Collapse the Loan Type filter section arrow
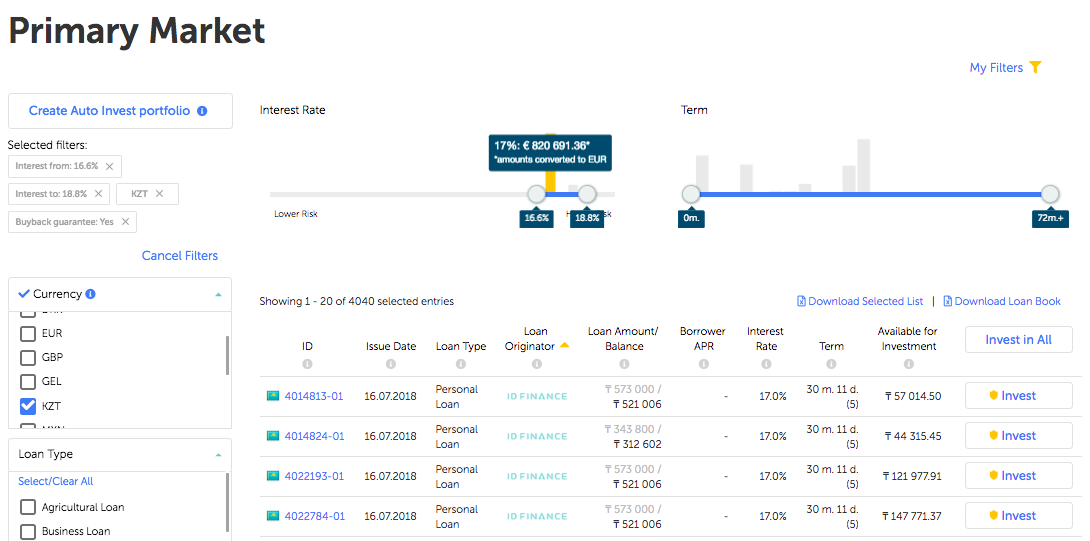This screenshot has width=1090, height=541. coord(218,455)
